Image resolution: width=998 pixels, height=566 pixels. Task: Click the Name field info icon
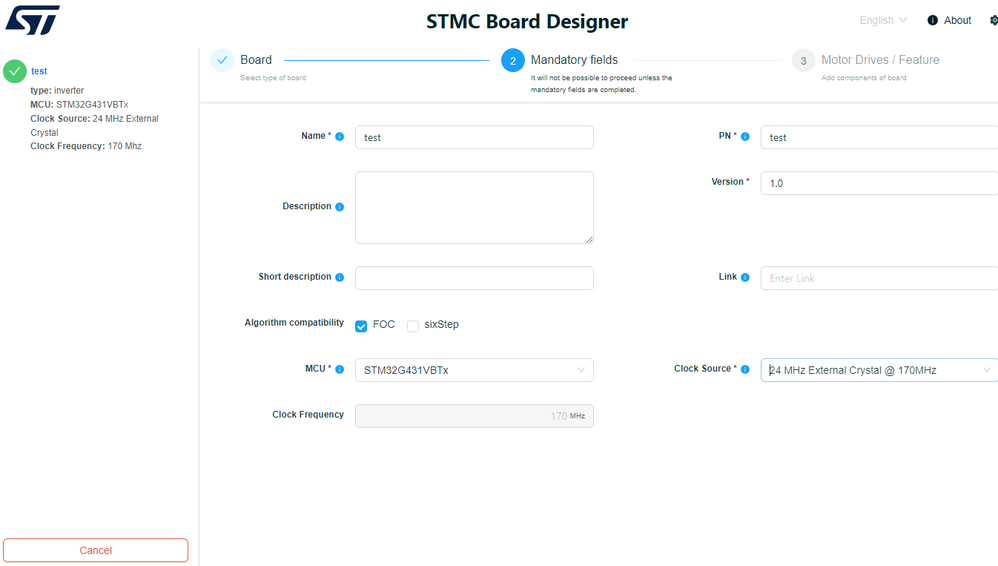[x=339, y=136]
